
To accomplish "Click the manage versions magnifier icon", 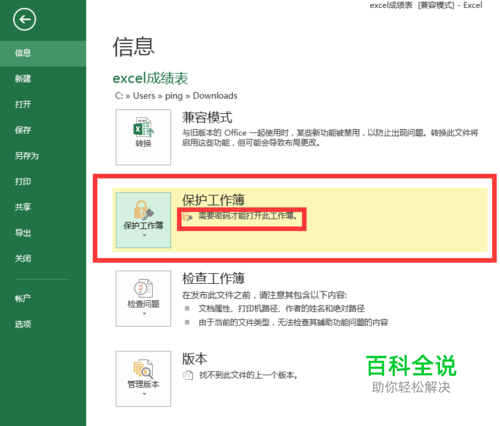I will (x=143, y=369).
